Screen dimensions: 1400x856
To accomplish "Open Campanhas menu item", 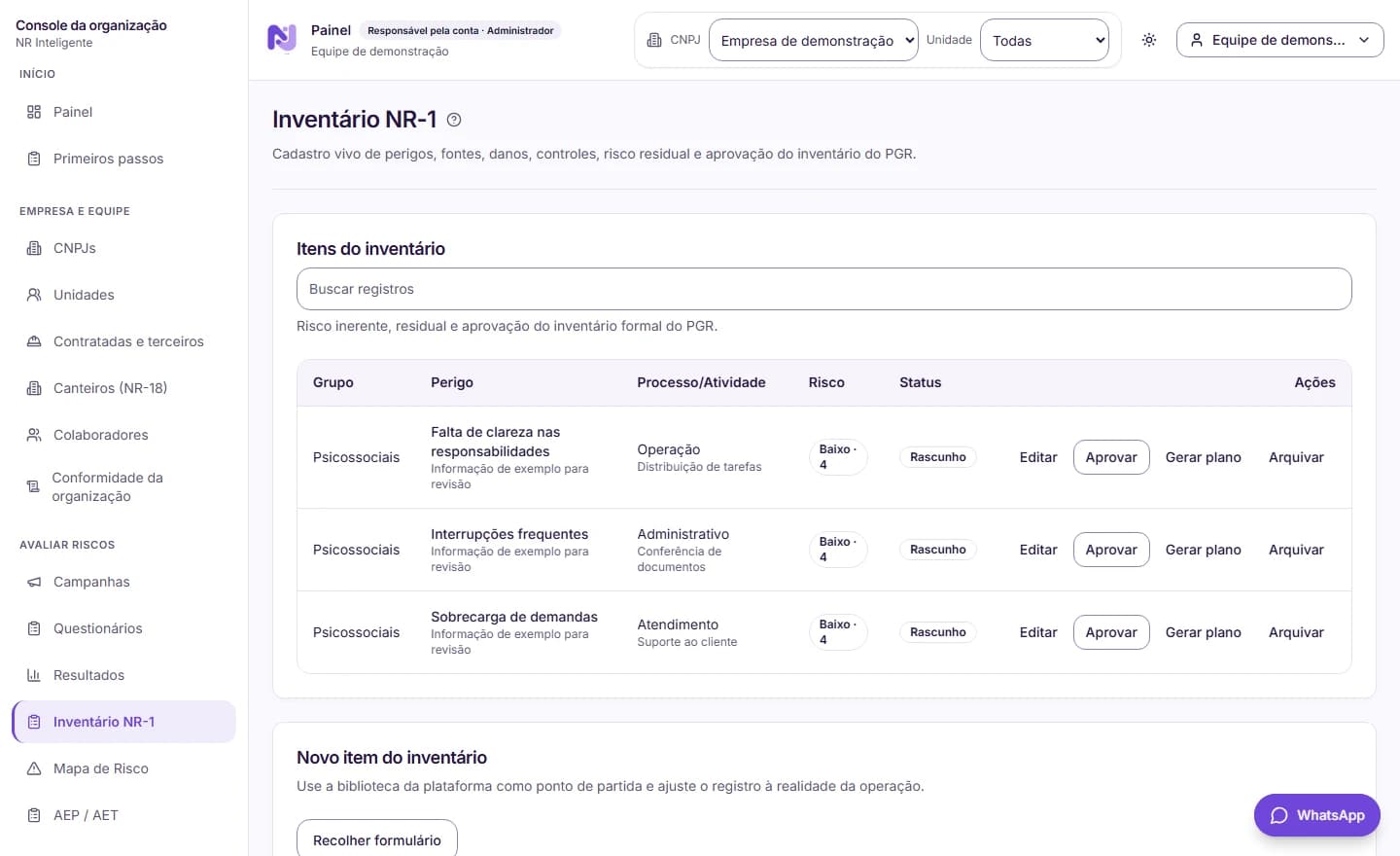I will 124,582.
